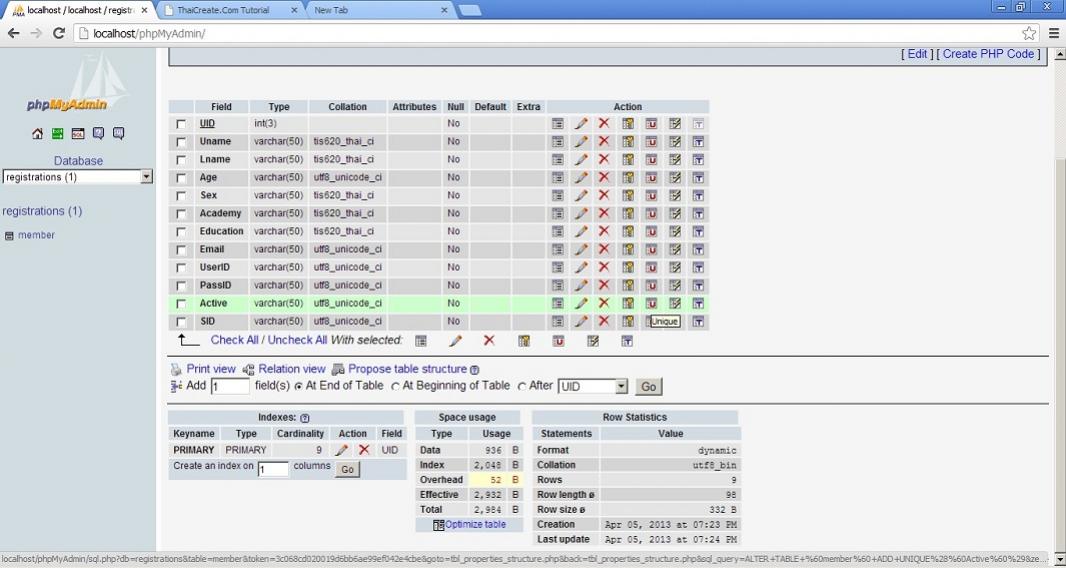Click Go button to add fields
This screenshot has width=1066, height=568.
pyautogui.click(x=649, y=386)
